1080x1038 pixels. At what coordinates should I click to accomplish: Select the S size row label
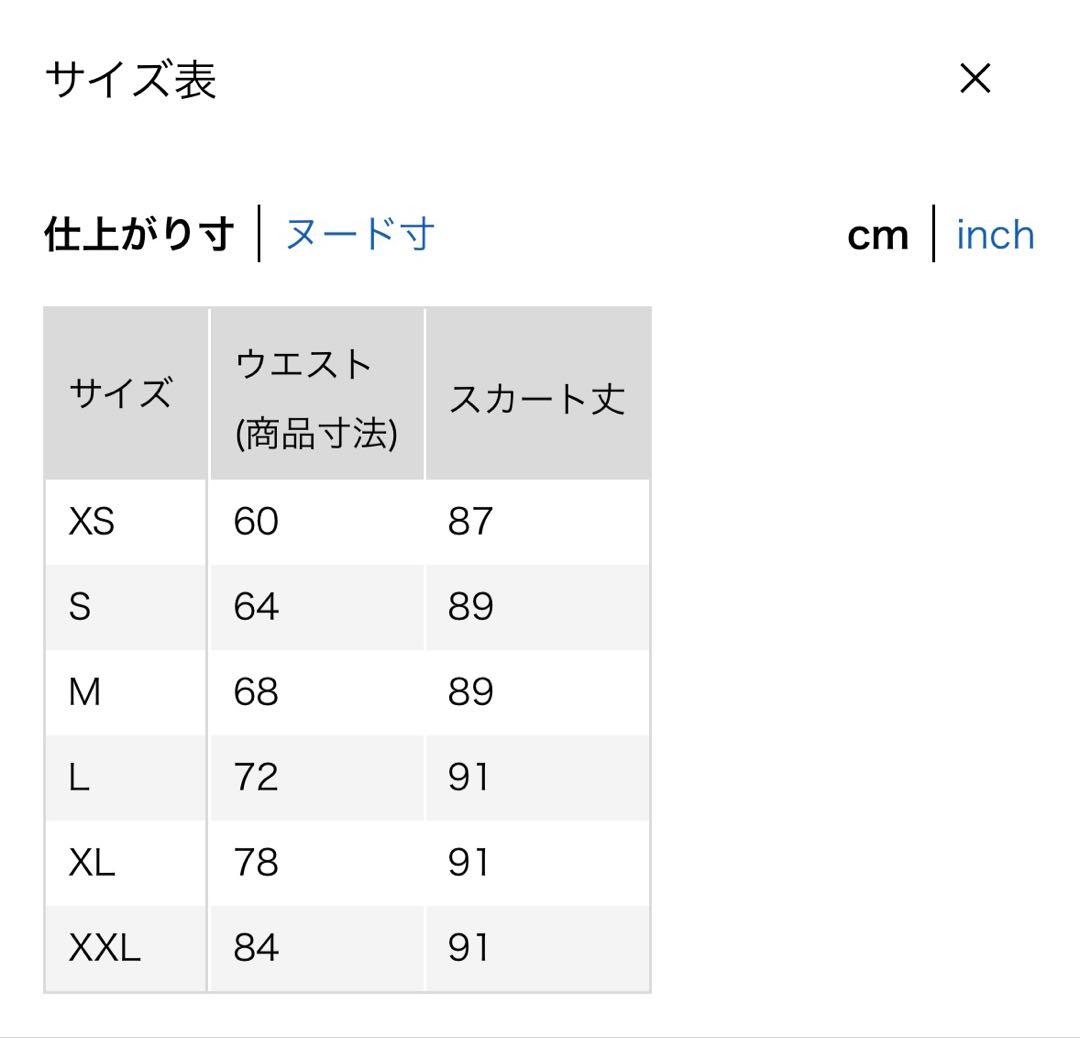tap(80, 606)
